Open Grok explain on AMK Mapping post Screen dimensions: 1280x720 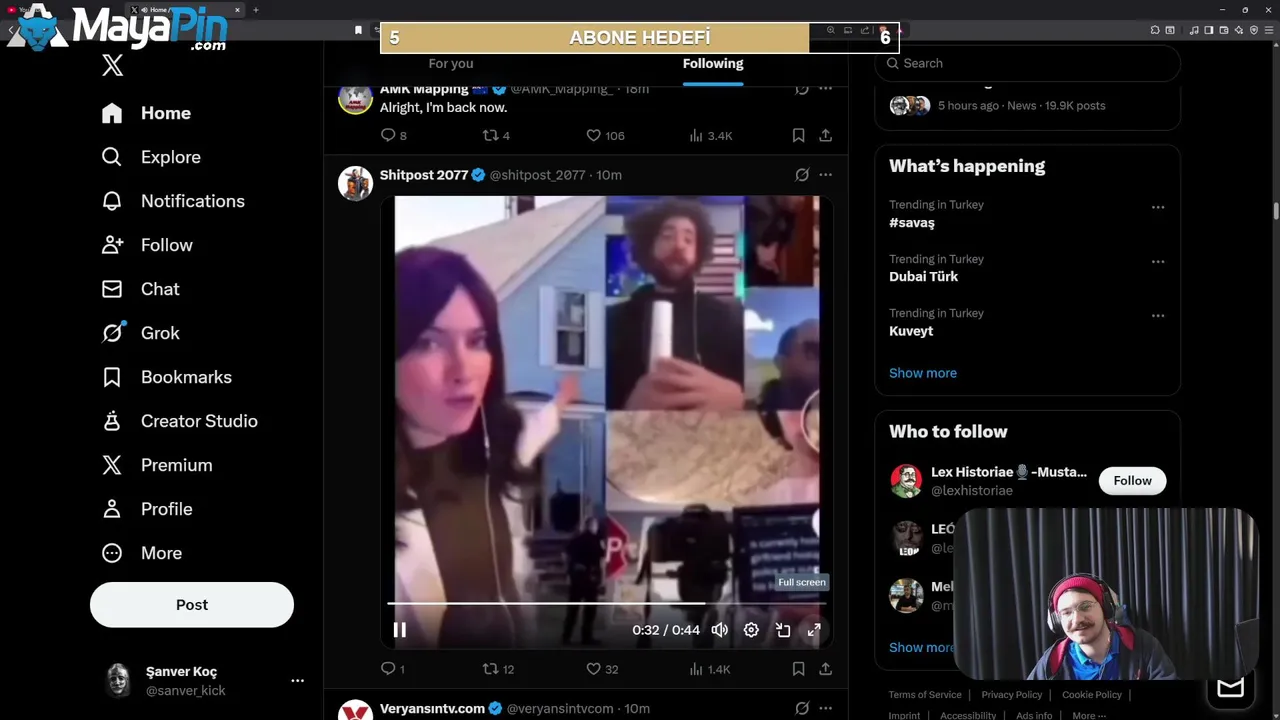801,89
